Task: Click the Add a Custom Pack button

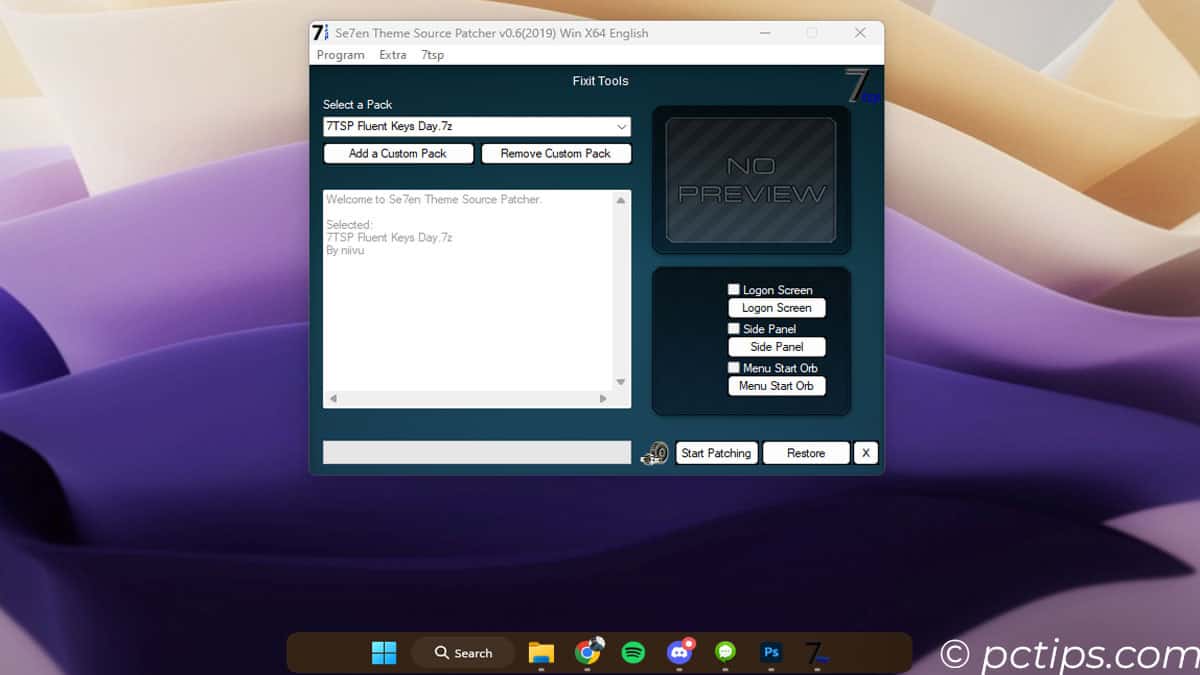Action: (x=398, y=153)
